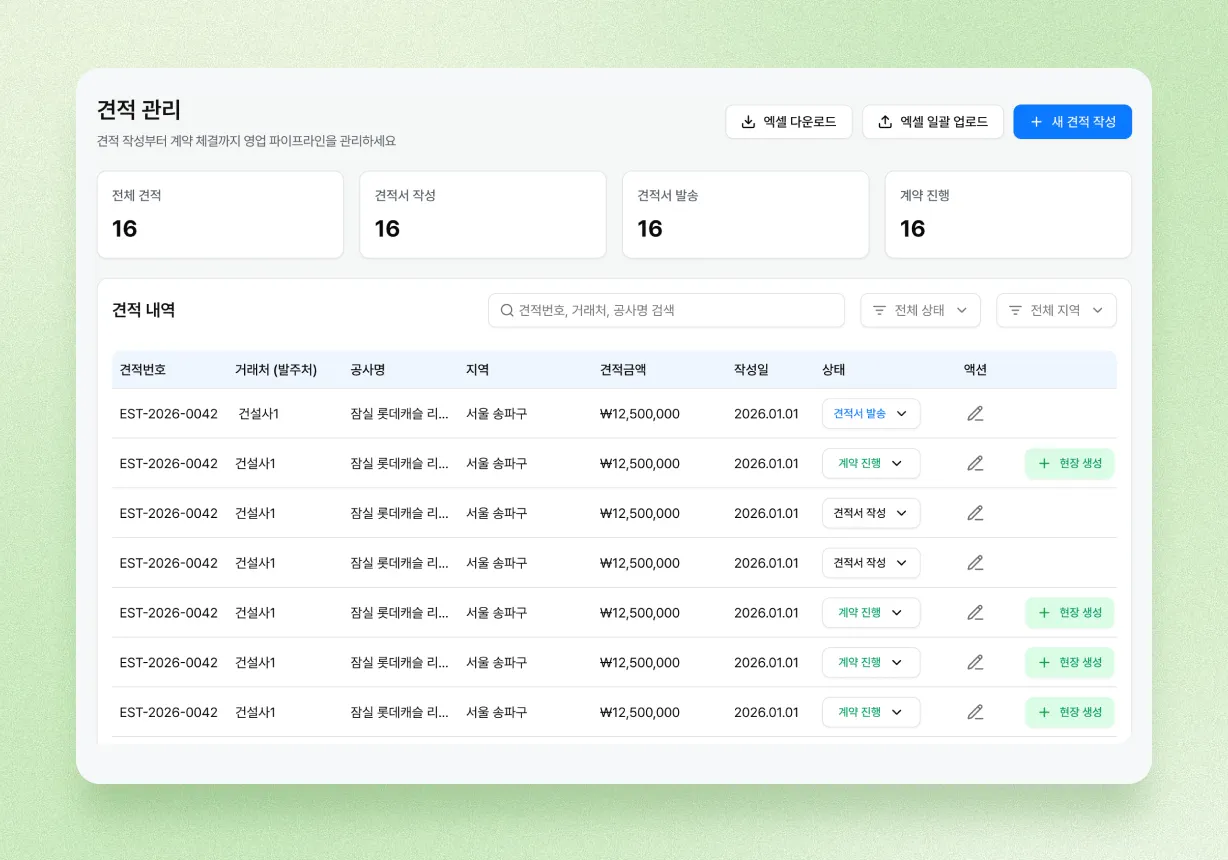
Task: Create a new estimate with 새 견적 작성
Action: click(1072, 122)
